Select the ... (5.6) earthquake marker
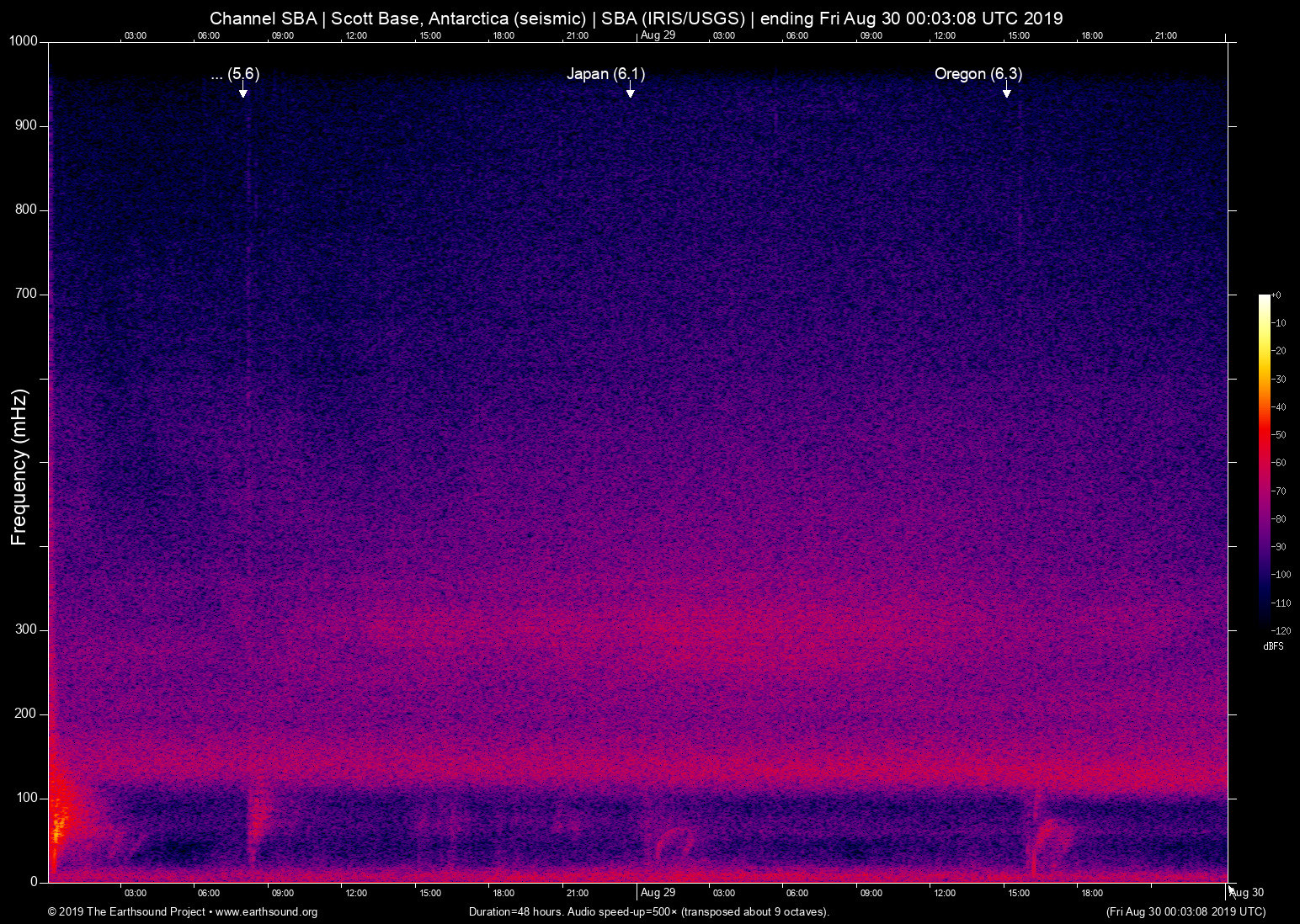This screenshot has height=924, width=1300. point(234,74)
